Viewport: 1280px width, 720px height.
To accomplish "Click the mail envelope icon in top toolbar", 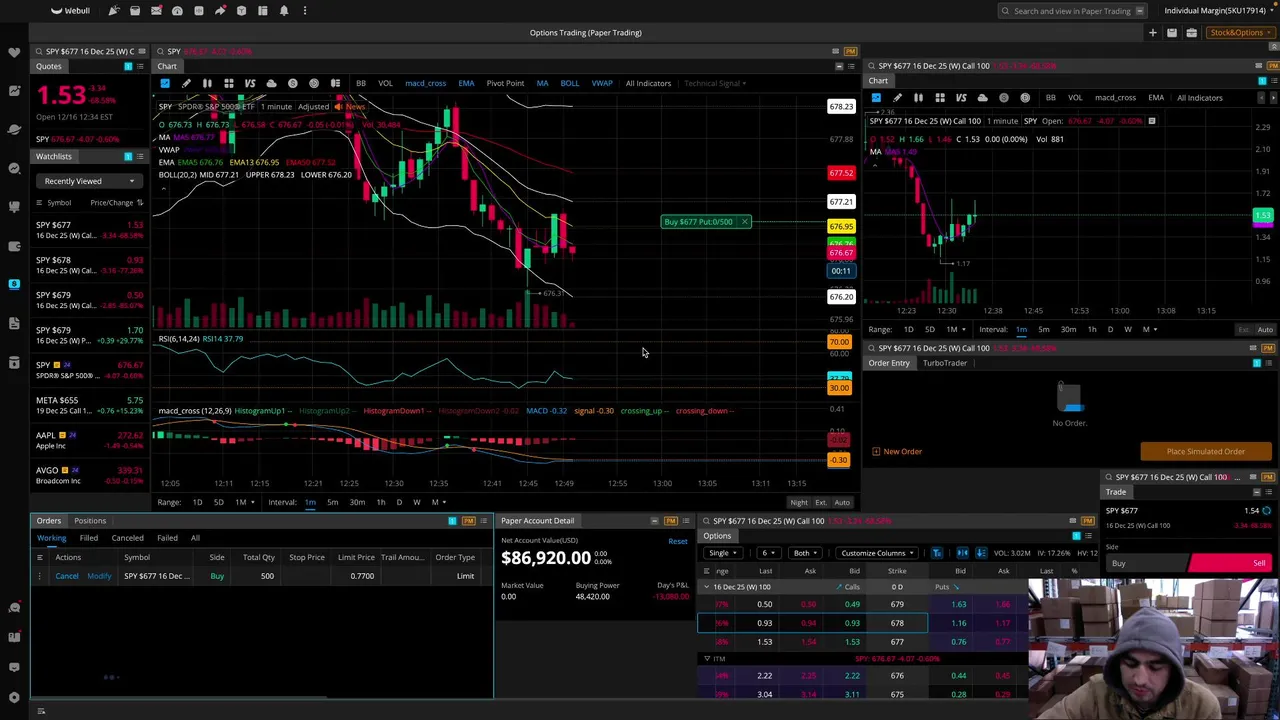I will click(156, 10).
